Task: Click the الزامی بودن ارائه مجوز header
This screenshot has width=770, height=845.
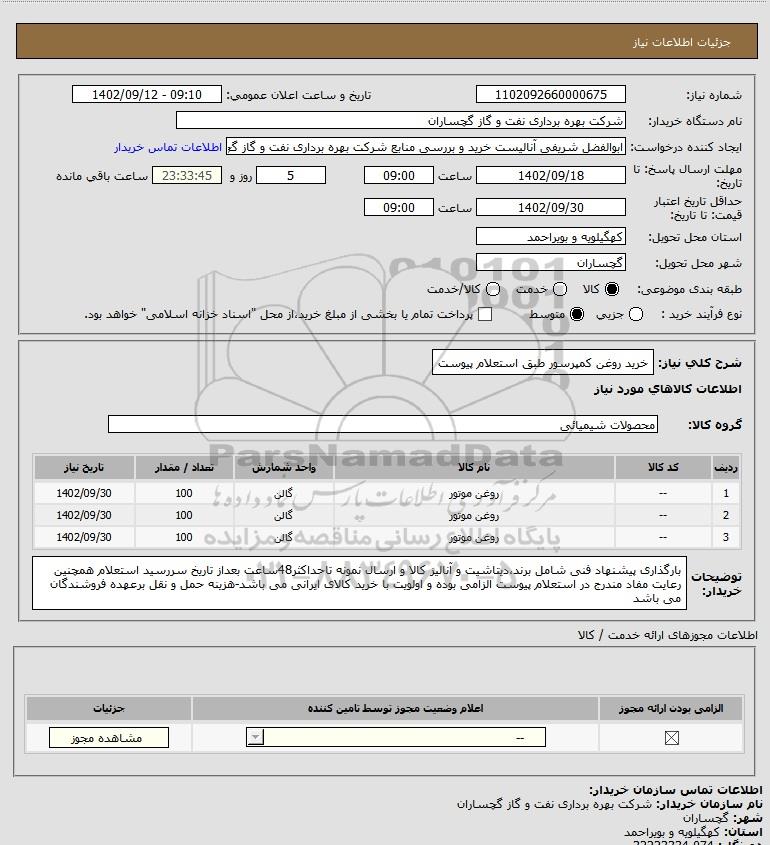Action: (x=671, y=708)
